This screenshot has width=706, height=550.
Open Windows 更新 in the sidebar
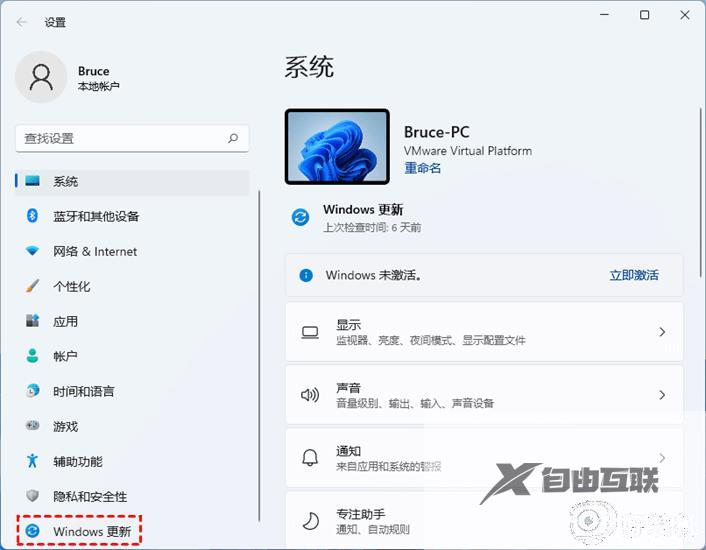point(79,531)
